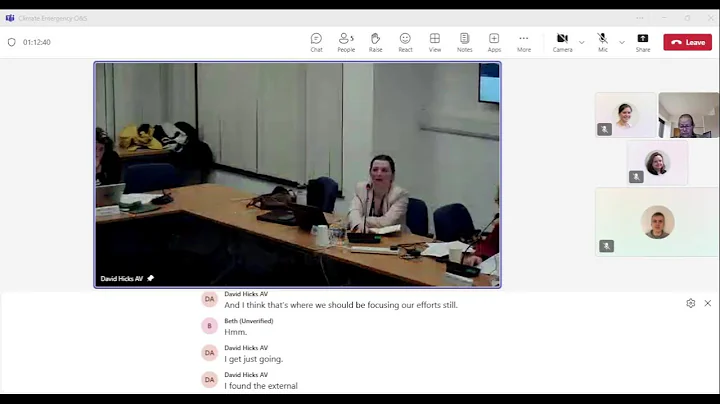Click caption 'And I think that's where we should…'
This screenshot has height=404, width=720.
pyautogui.click(x=341, y=305)
